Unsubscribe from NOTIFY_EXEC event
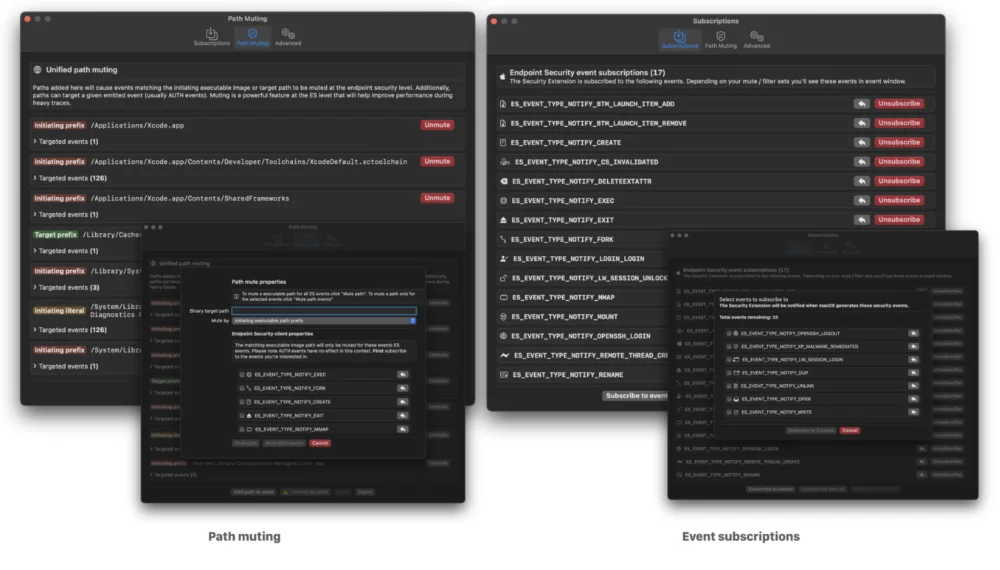The height and width of the screenshot is (570, 1000). coord(899,200)
